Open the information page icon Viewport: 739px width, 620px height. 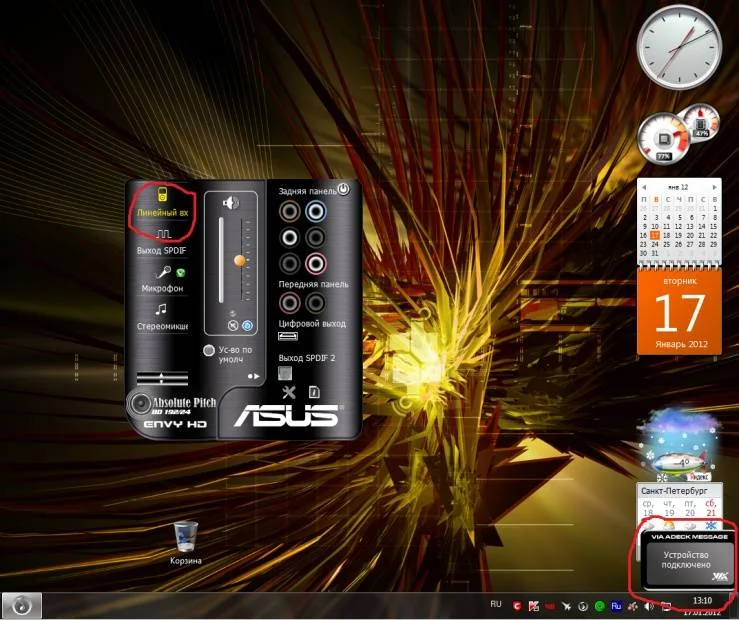[314, 392]
